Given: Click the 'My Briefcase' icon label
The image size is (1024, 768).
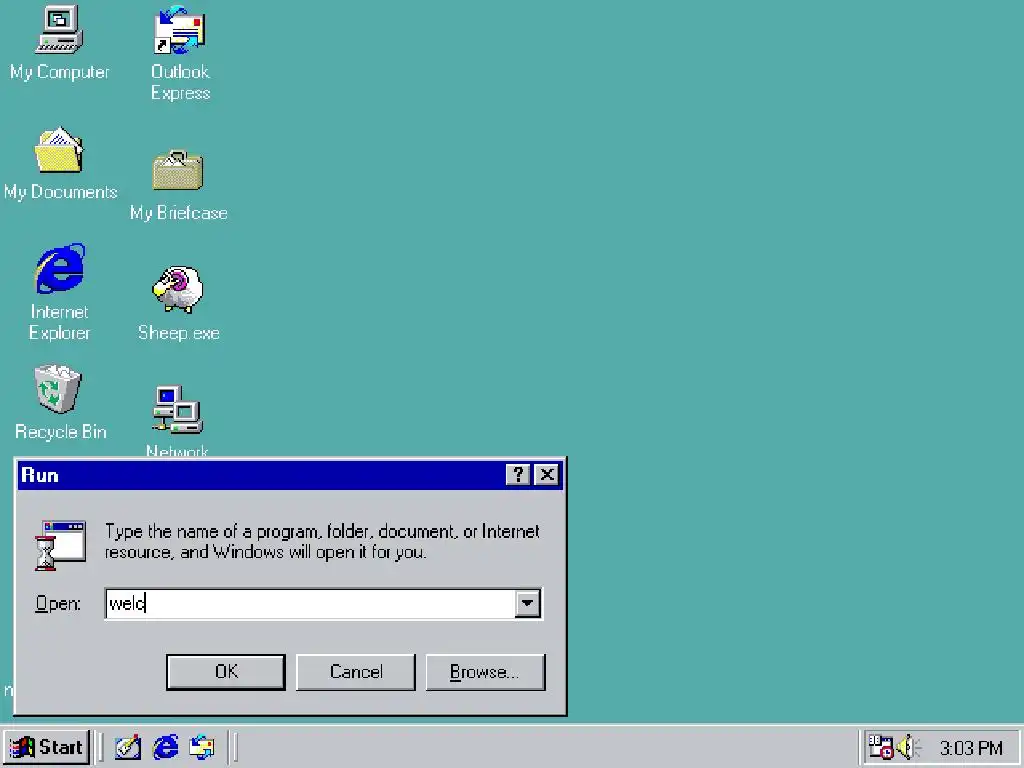Looking at the screenshot, I should tap(178, 213).
